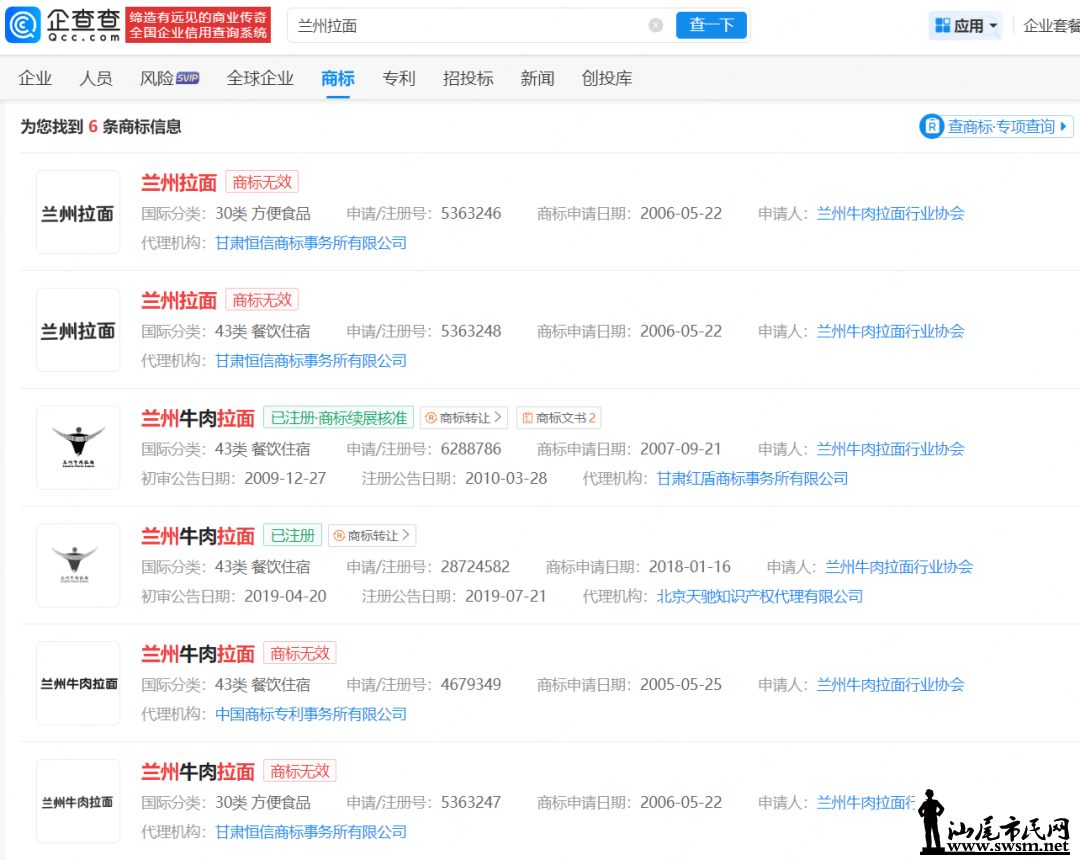The height and width of the screenshot is (860, 1080).
Task: Open applicant link for registration 6288786
Action: (x=890, y=449)
